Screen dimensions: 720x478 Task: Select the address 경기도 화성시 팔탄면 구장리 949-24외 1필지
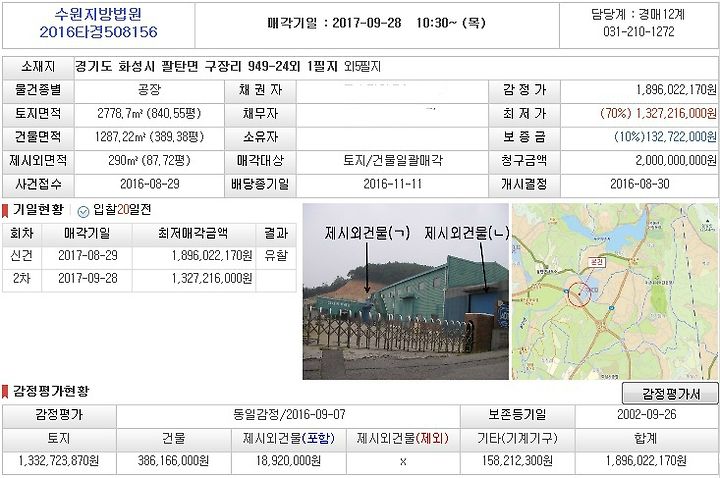coord(206,67)
